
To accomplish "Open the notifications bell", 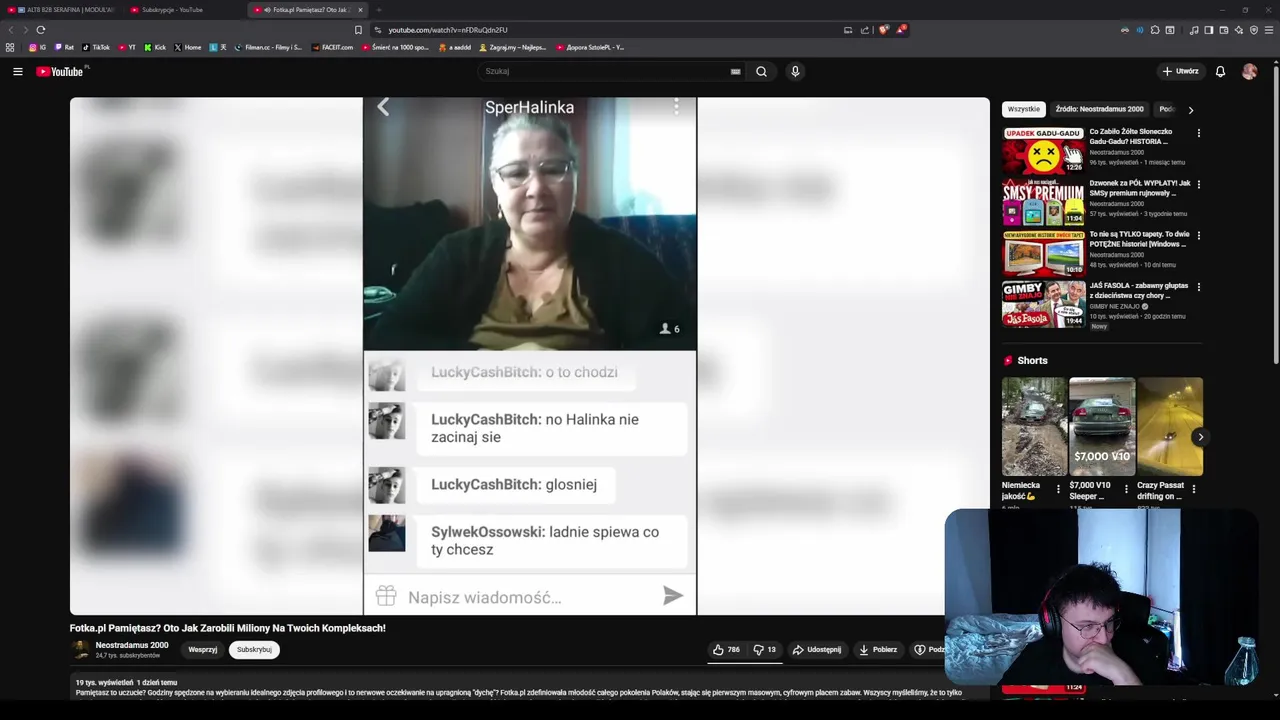I will (x=1220, y=71).
